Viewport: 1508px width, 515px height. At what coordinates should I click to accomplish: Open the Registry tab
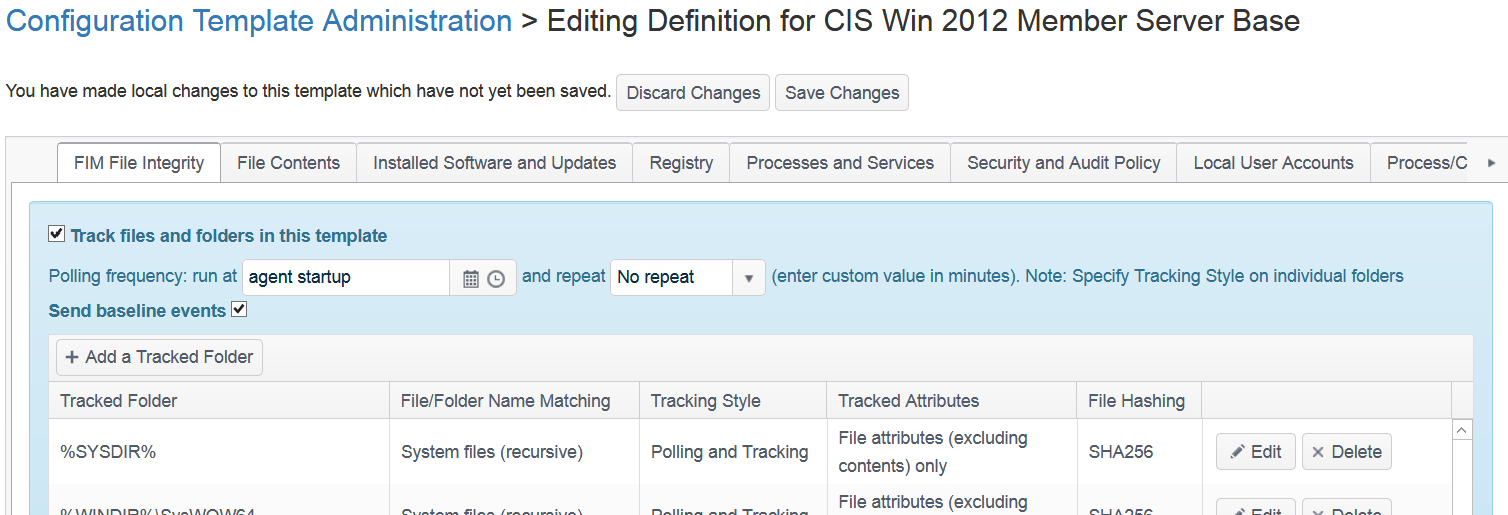(x=681, y=163)
